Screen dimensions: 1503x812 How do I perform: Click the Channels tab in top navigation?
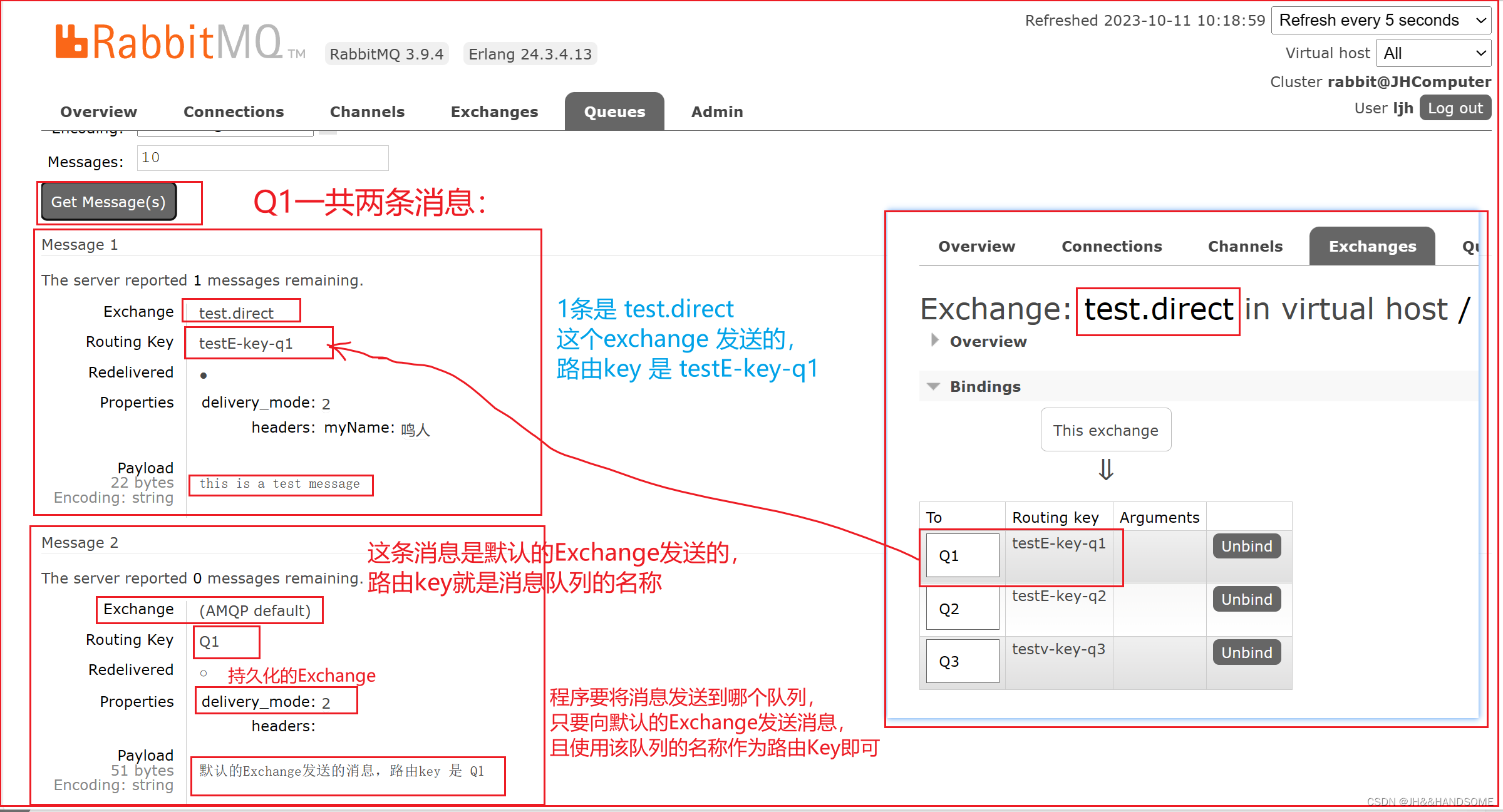tap(367, 111)
